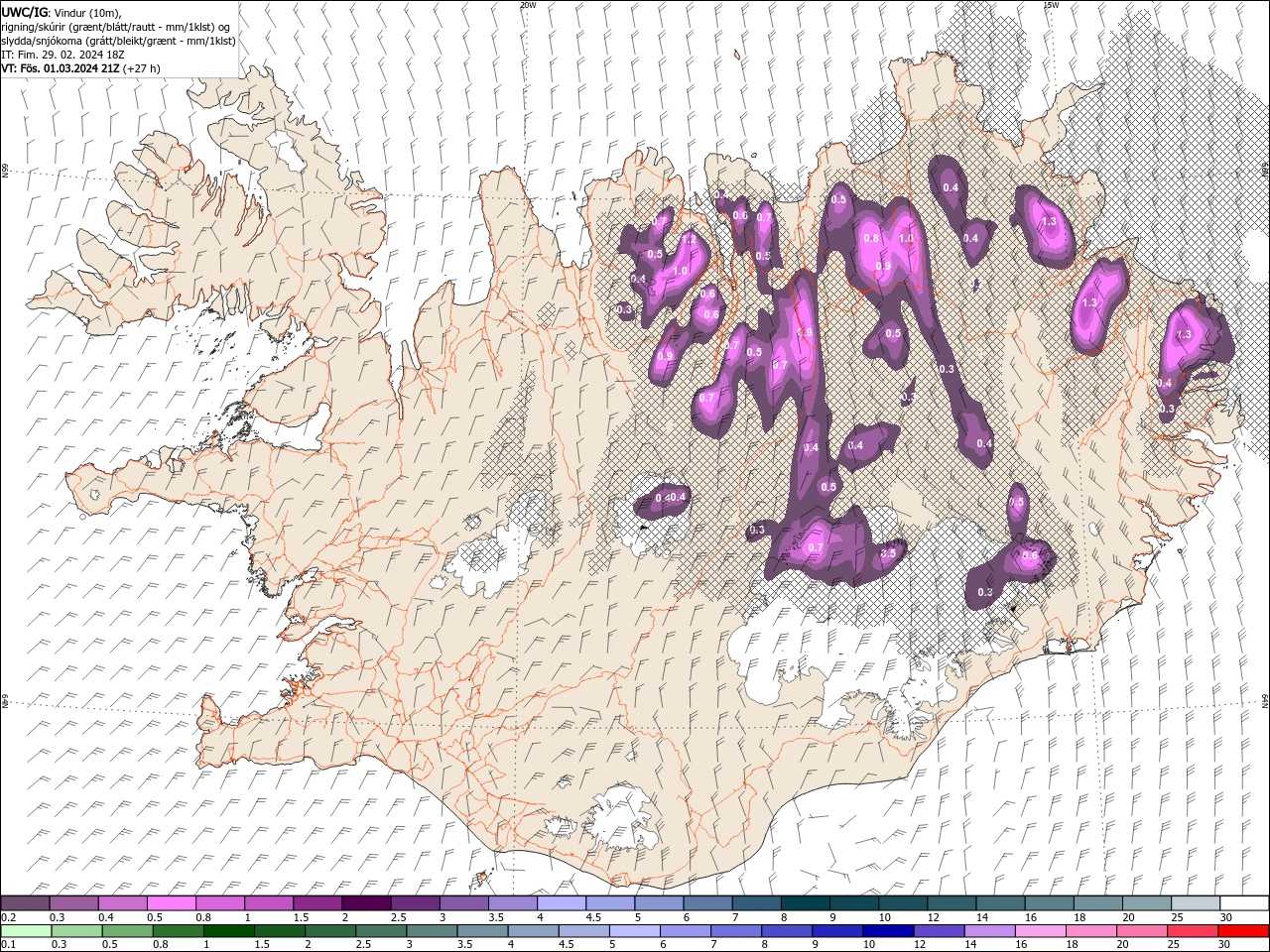Select the red 25 rain legend swatch
Image resolution: width=1270 pixels, height=952 pixels.
click(1193, 930)
